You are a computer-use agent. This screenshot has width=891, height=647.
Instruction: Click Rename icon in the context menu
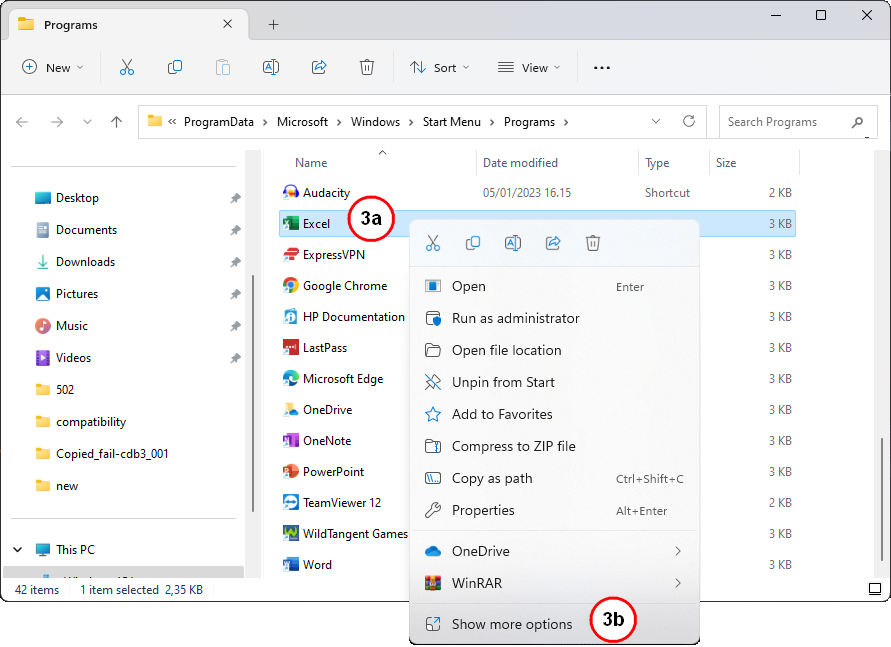point(513,243)
